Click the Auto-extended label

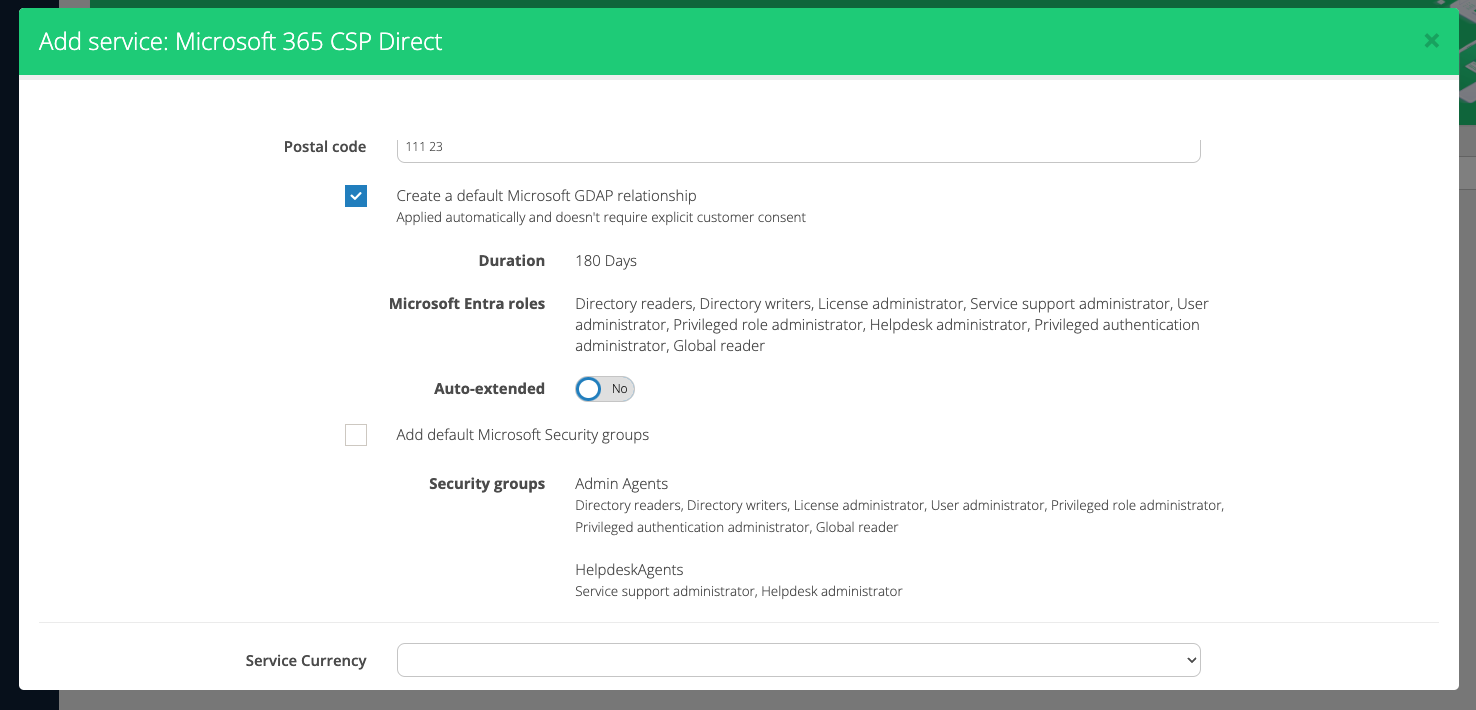pos(489,389)
